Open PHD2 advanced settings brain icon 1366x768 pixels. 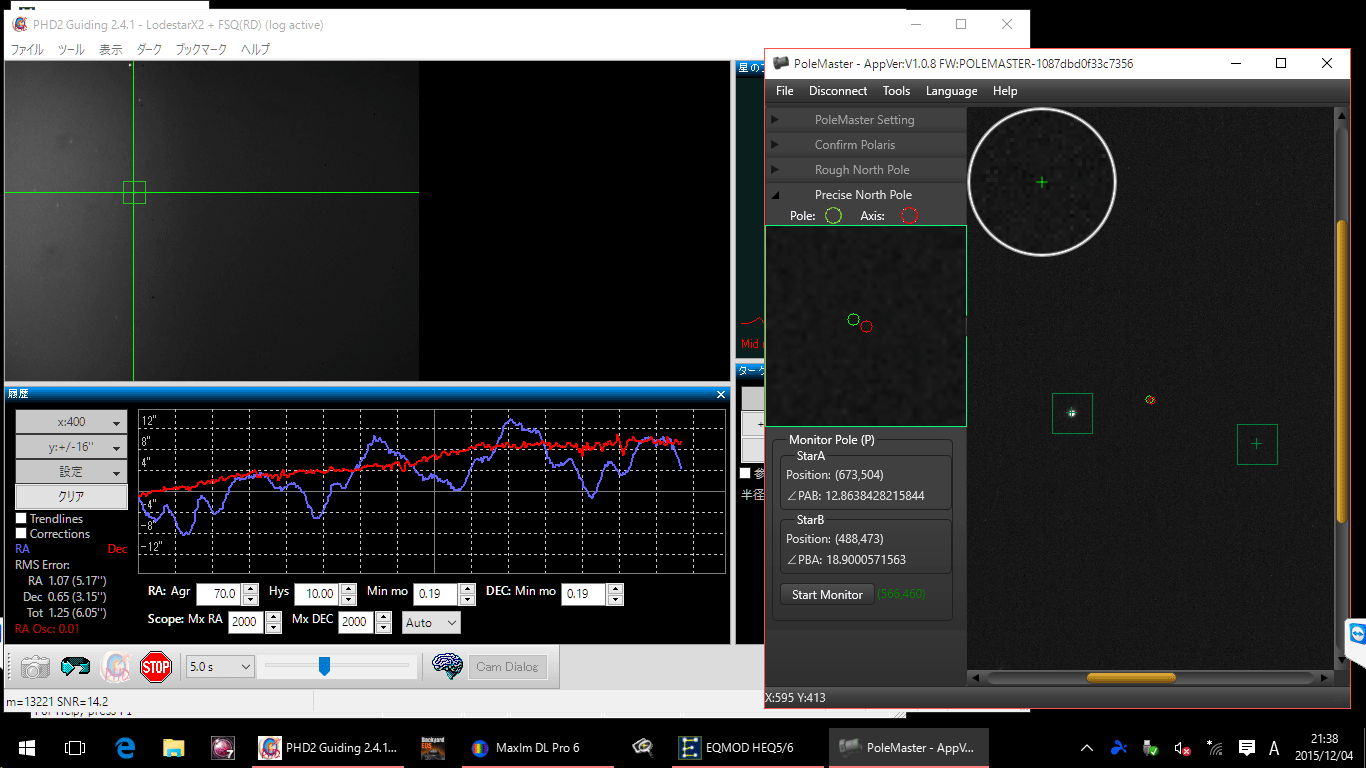coord(447,666)
